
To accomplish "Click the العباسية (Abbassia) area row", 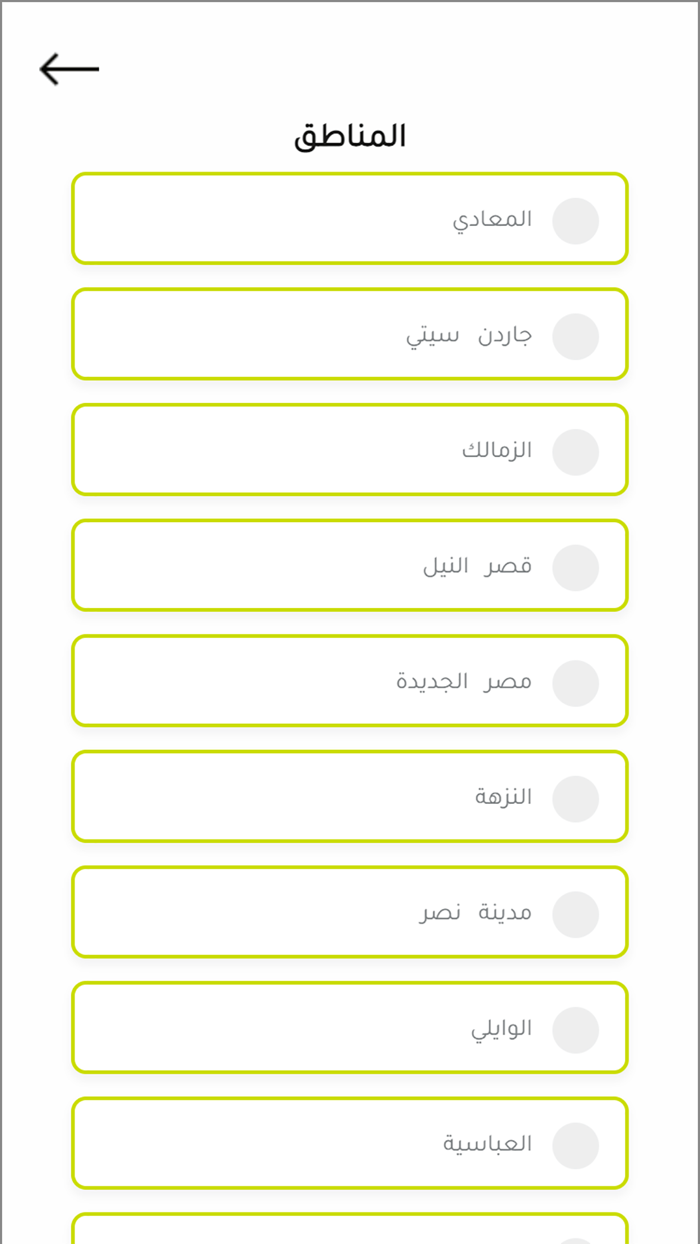I will click(x=350, y=1144).
